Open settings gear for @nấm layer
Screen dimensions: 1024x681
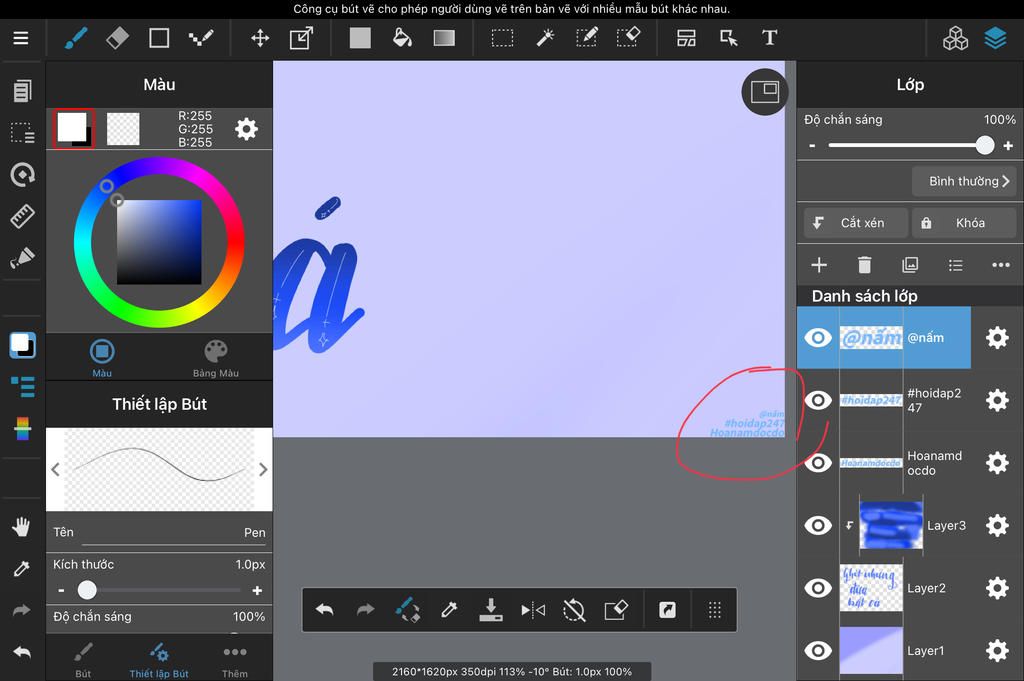click(997, 338)
